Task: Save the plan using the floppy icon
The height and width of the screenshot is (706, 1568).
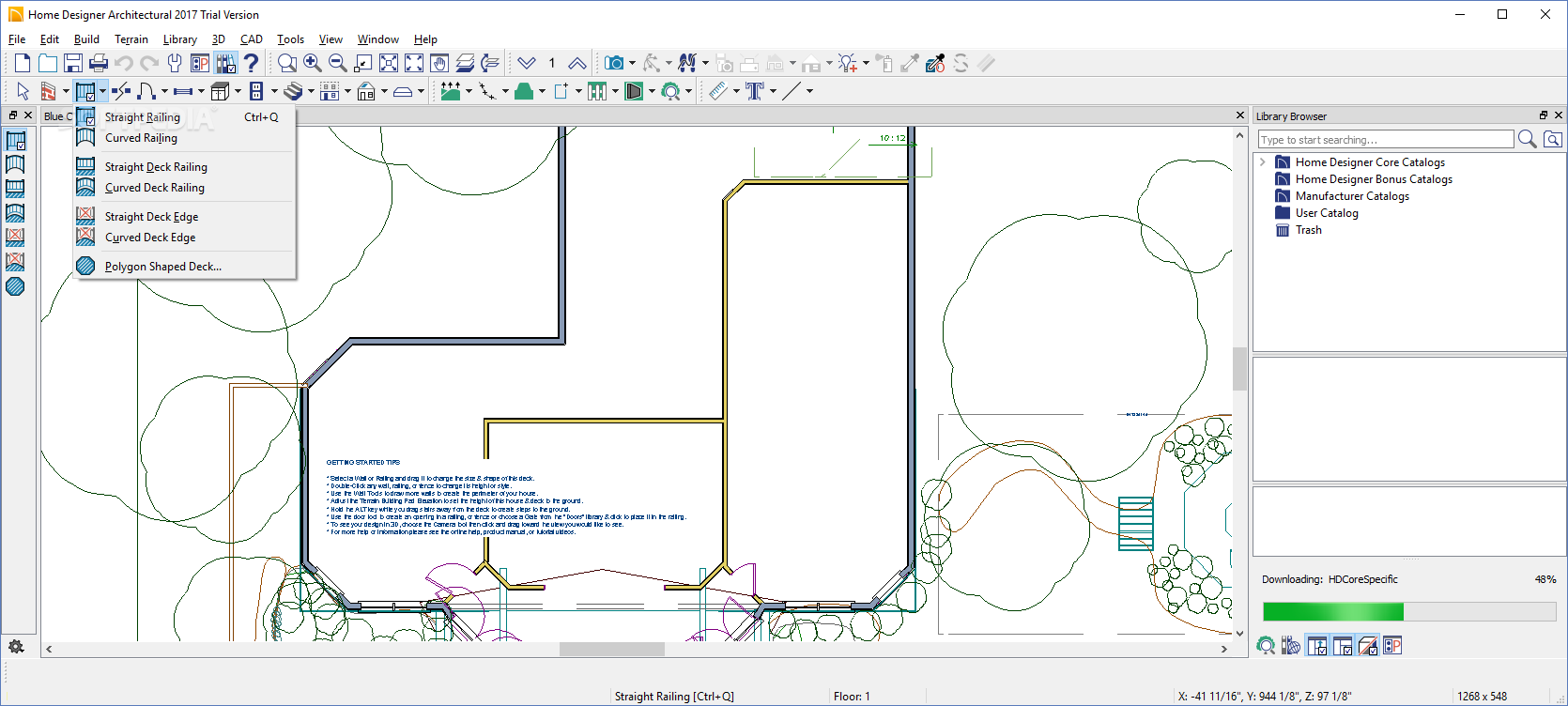Action: click(x=73, y=63)
